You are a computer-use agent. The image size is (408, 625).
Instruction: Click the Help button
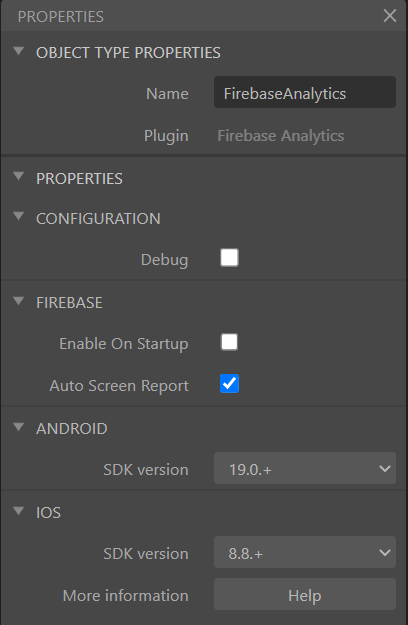305,594
